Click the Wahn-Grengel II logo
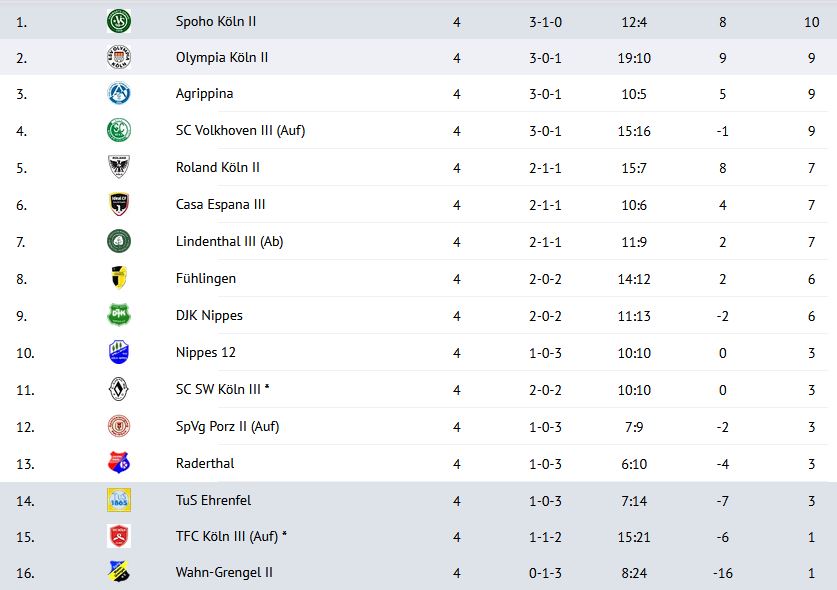 [119, 573]
